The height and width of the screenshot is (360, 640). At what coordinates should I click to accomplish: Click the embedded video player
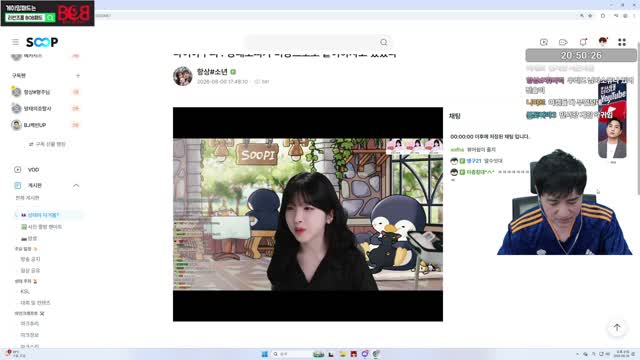click(308, 214)
